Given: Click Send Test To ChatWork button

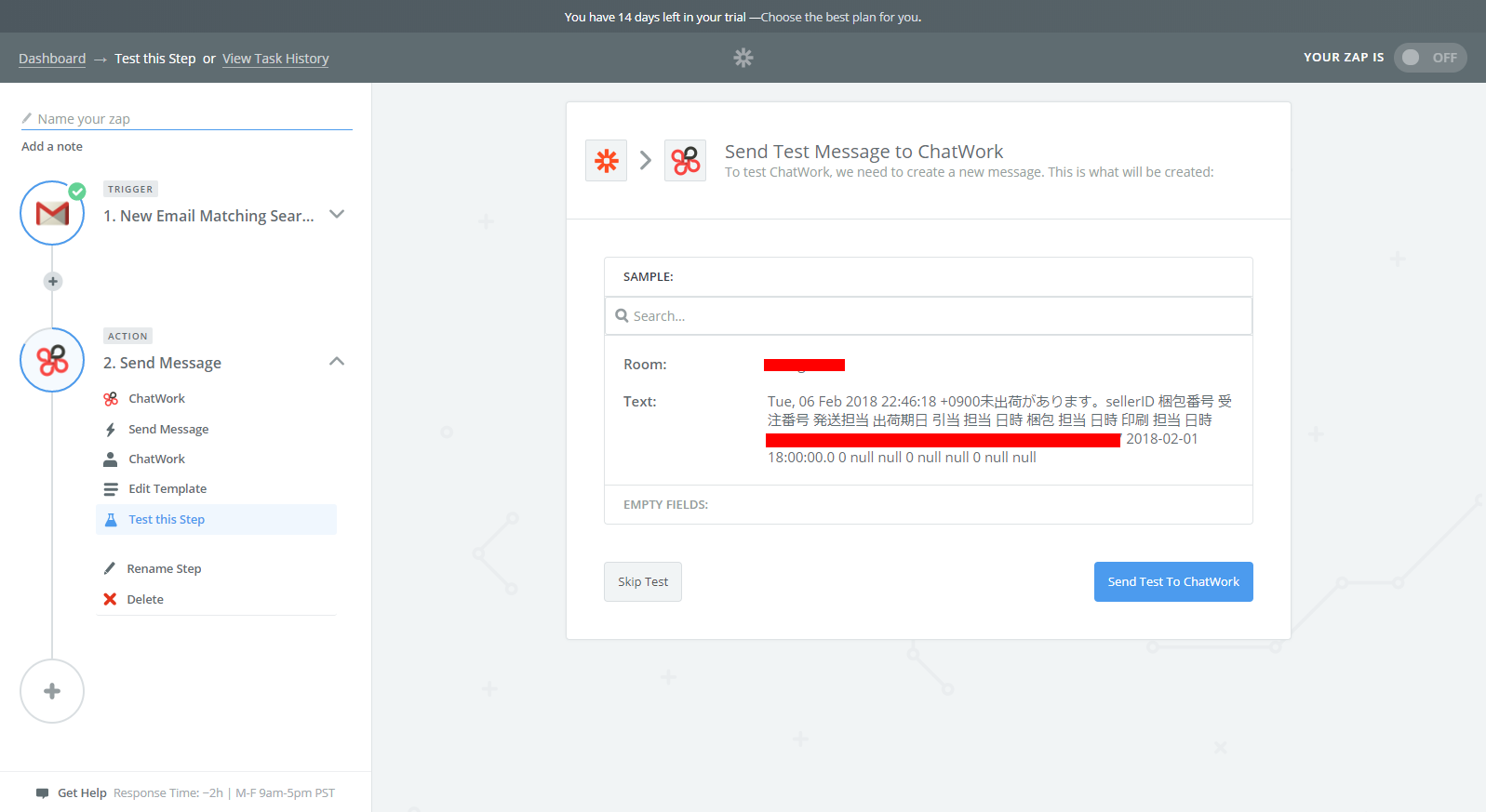Looking at the screenshot, I should [1173, 581].
